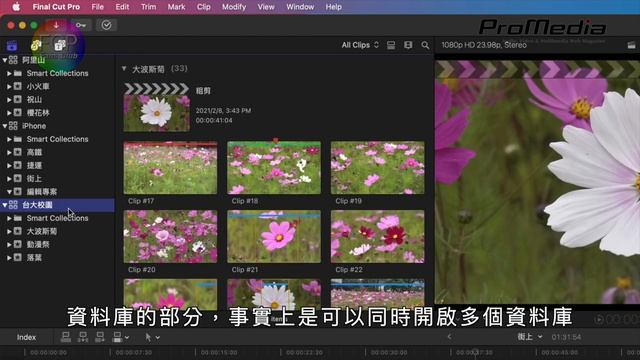Click the star event icon next to 高鐵
Screen dimensions: 640x360
[18, 152]
